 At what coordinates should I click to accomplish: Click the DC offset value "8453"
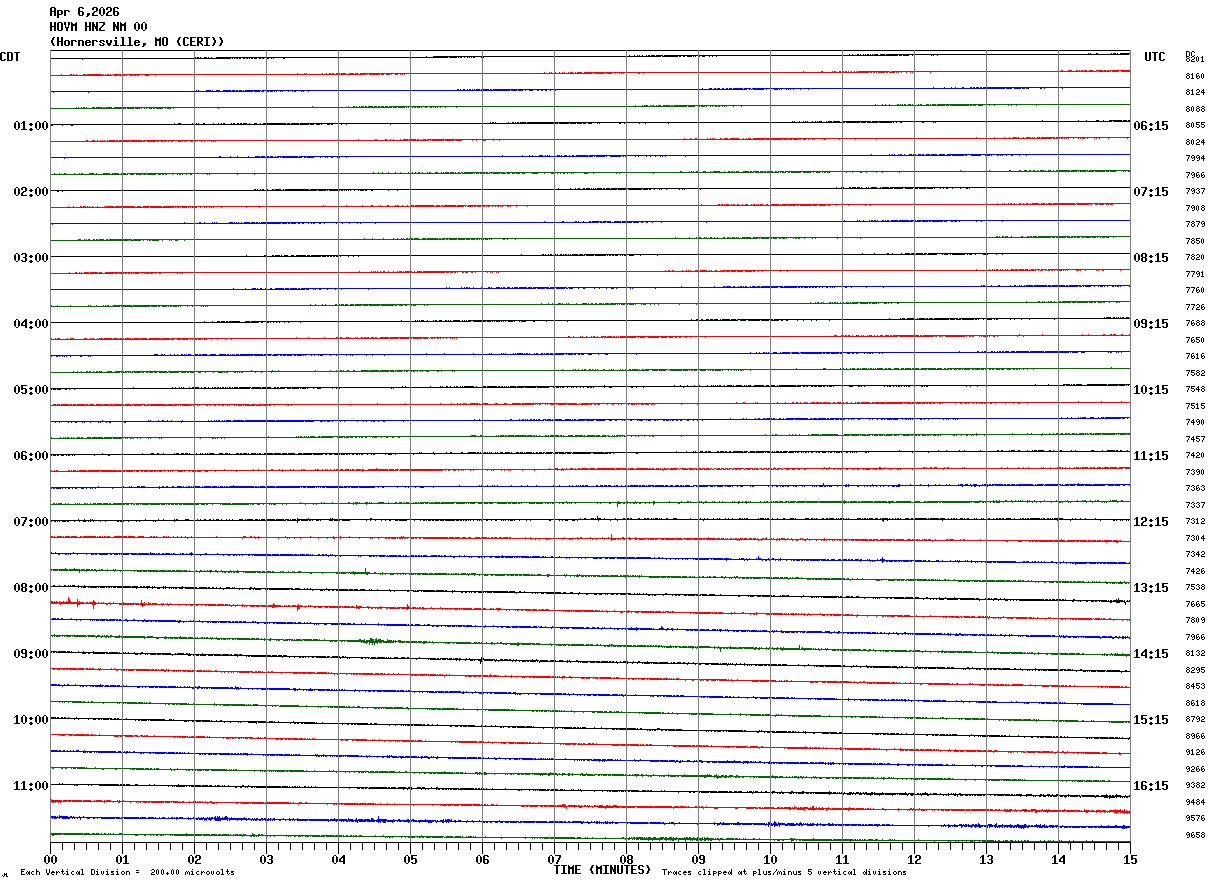coord(1195,687)
